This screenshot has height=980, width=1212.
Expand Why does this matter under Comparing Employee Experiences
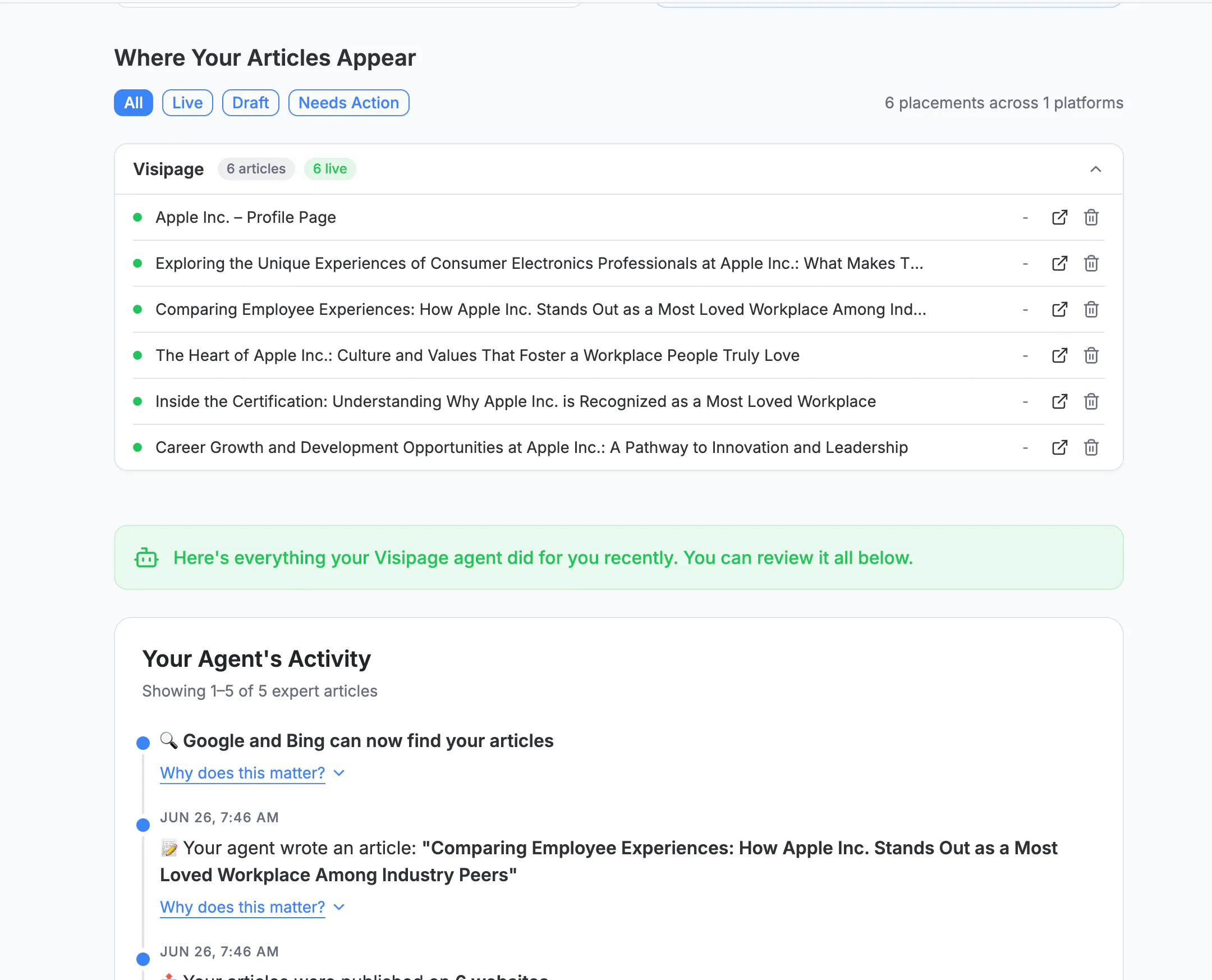point(339,907)
